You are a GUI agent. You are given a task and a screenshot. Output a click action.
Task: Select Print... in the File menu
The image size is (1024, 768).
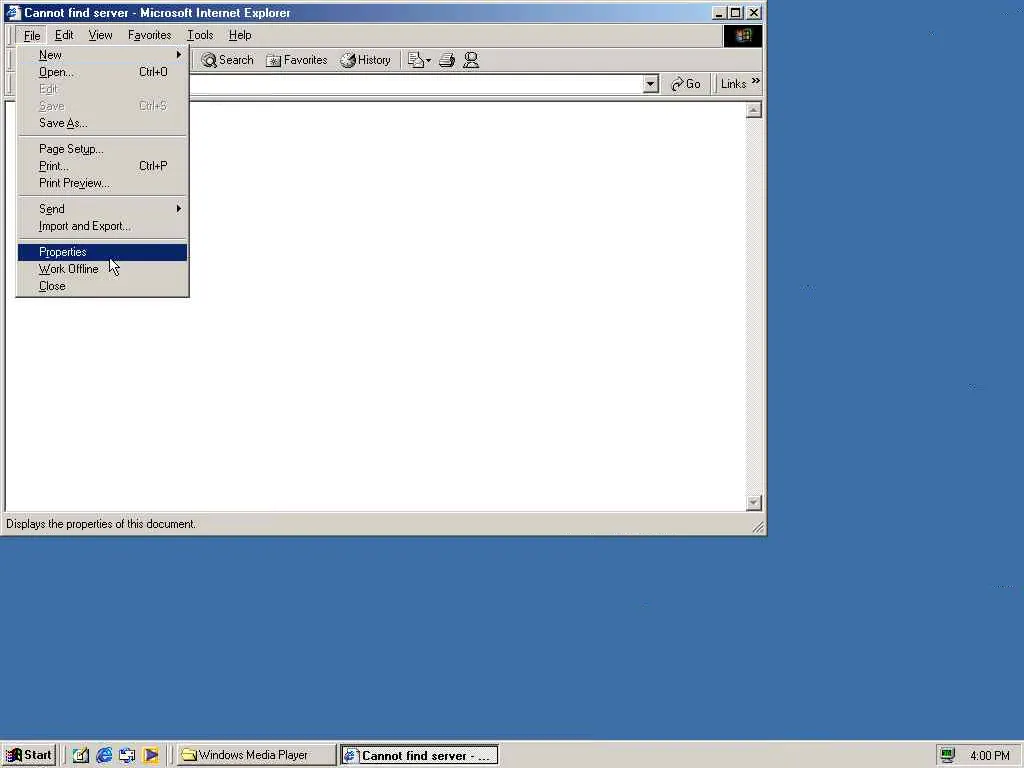coord(103,166)
